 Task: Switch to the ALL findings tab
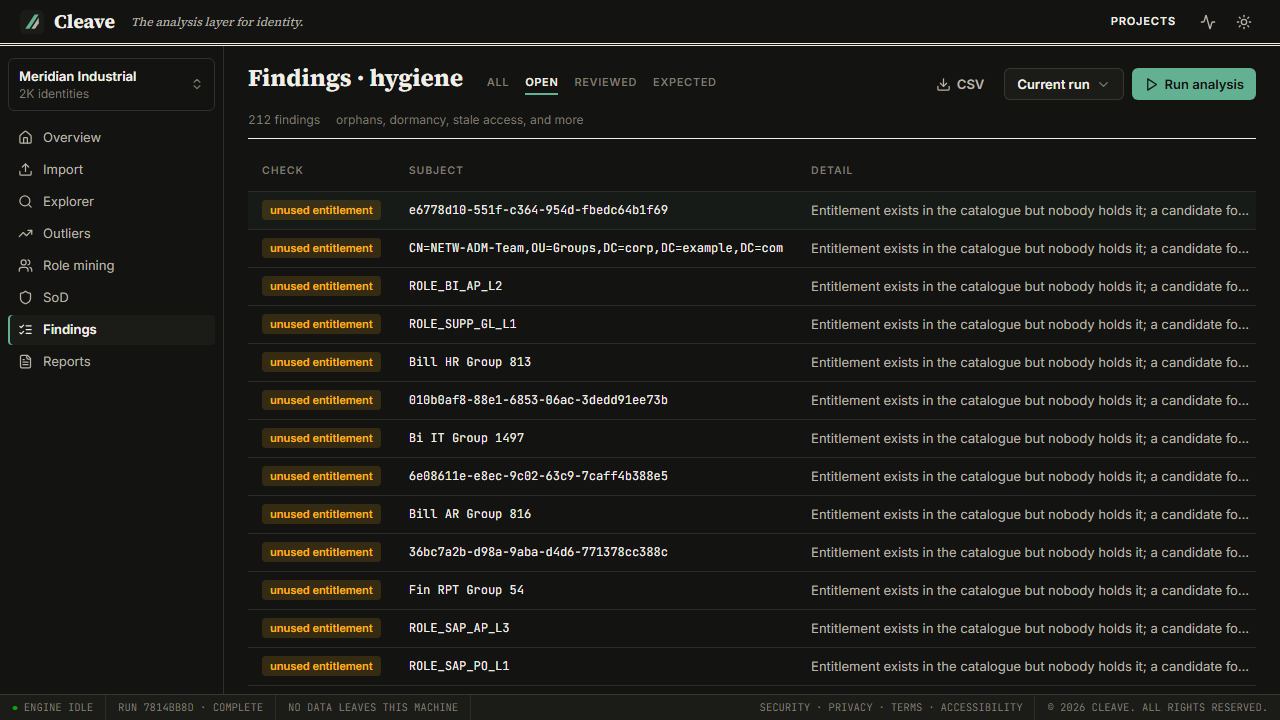click(x=498, y=82)
